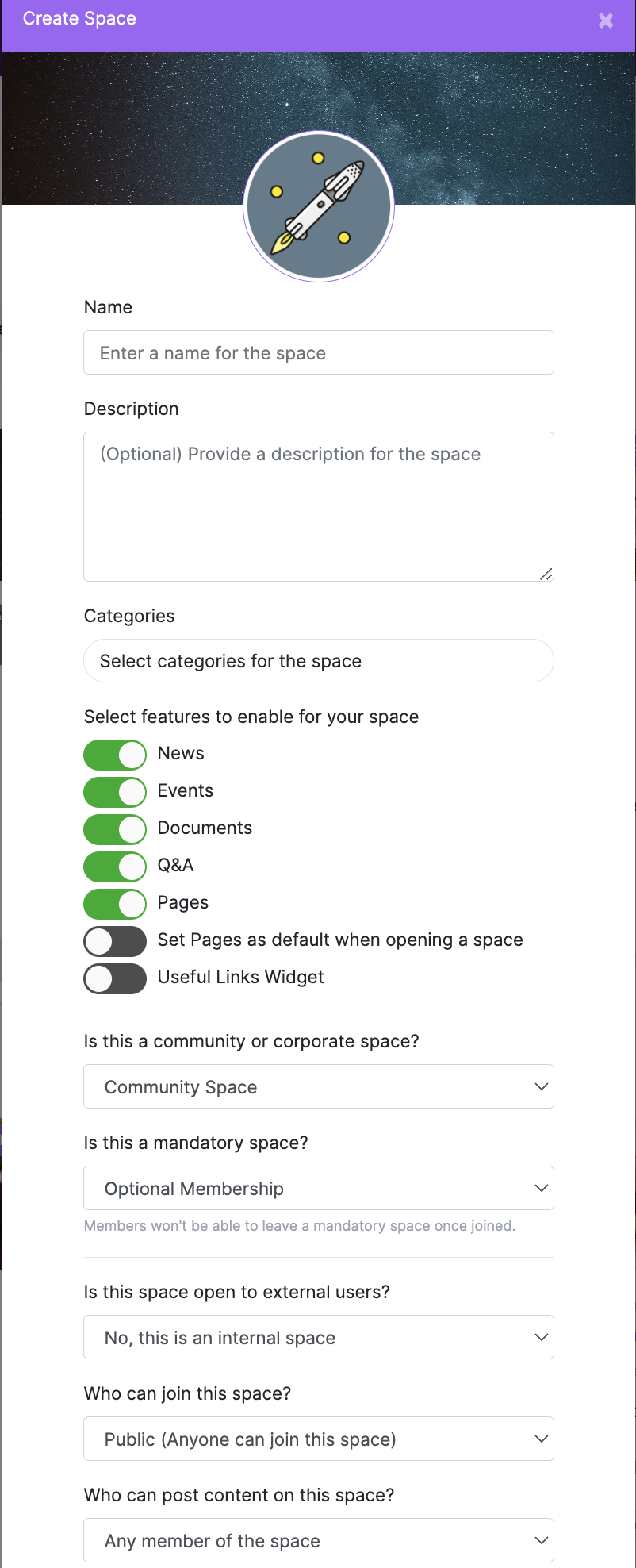Toggle the Q&A feature off
The height and width of the screenshot is (1568, 636).
click(x=114, y=866)
